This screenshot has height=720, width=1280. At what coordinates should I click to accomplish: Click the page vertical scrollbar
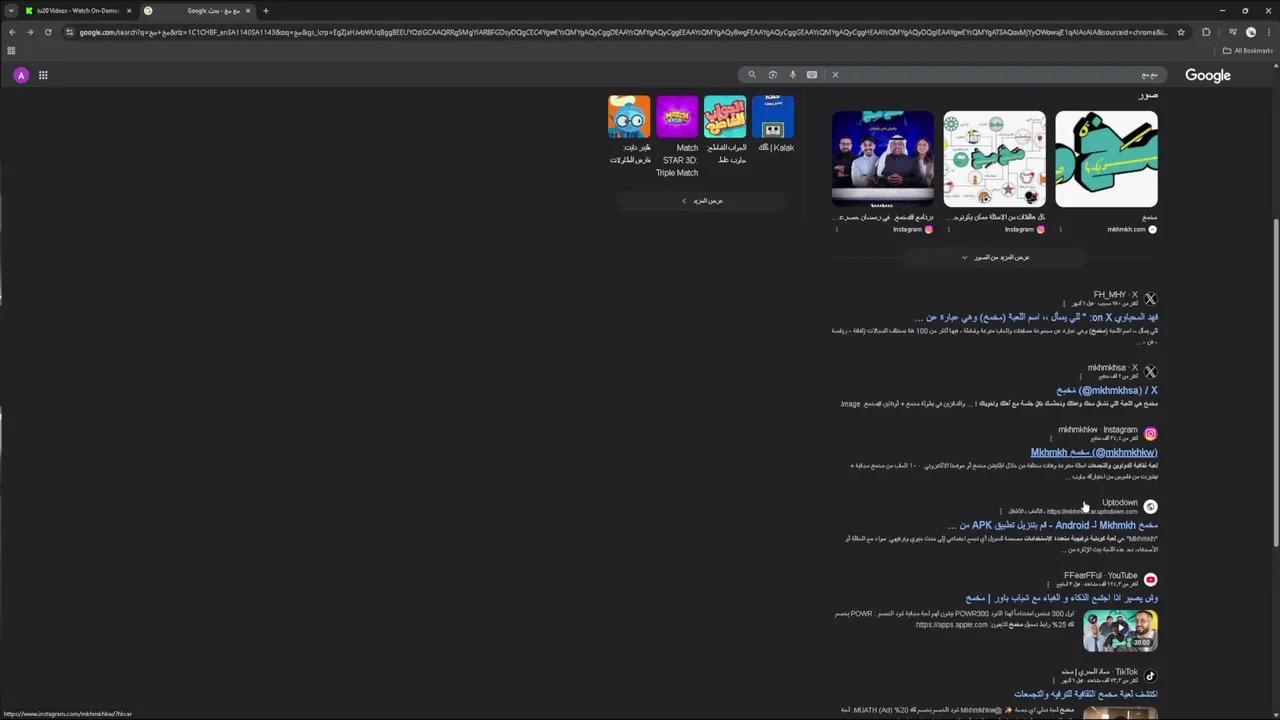[1275, 380]
